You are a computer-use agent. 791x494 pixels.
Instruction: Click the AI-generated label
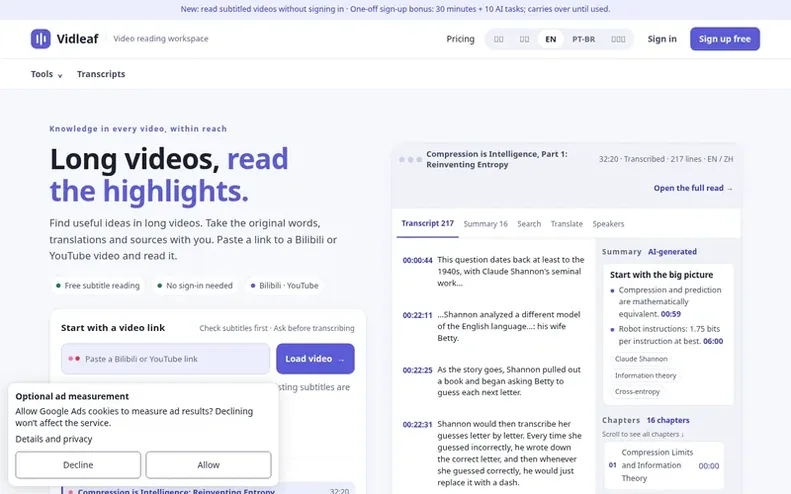[x=672, y=252]
